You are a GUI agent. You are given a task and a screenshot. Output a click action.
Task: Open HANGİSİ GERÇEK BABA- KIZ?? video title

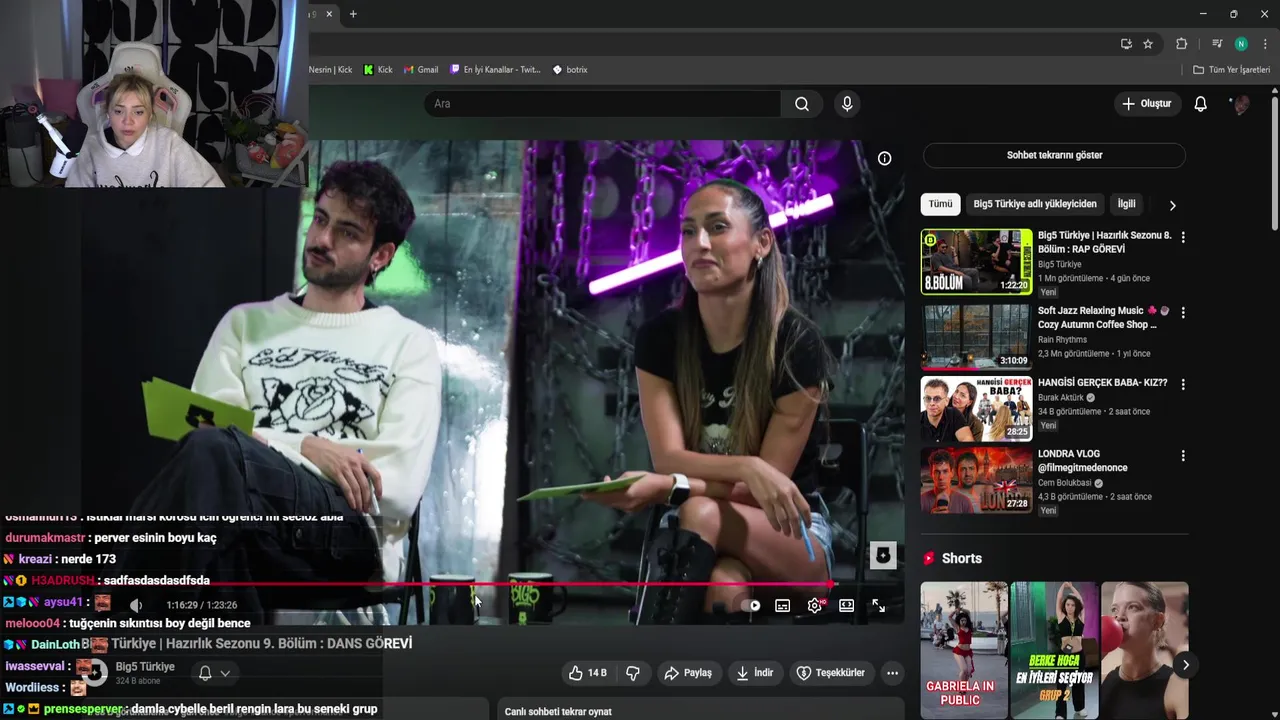point(1102,383)
